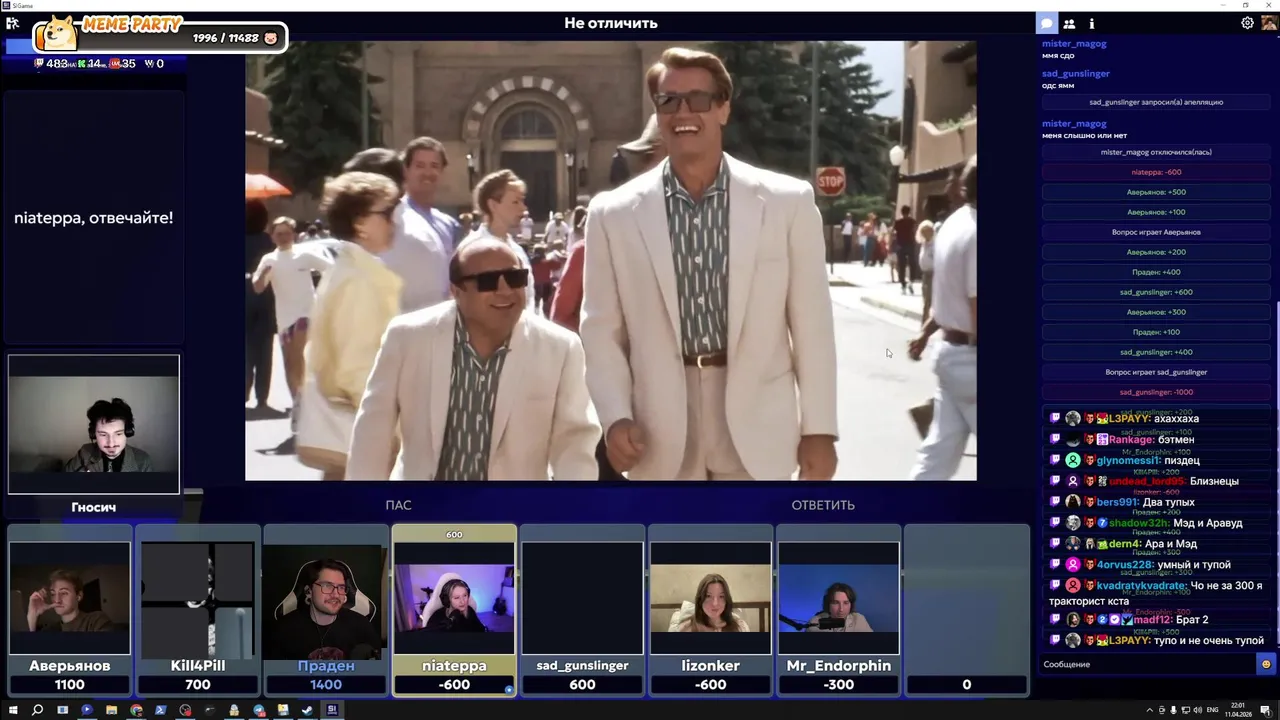The width and height of the screenshot is (1280, 720).
Task: Click Mr_Endorphin's score -300
Action: click(838, 685)
